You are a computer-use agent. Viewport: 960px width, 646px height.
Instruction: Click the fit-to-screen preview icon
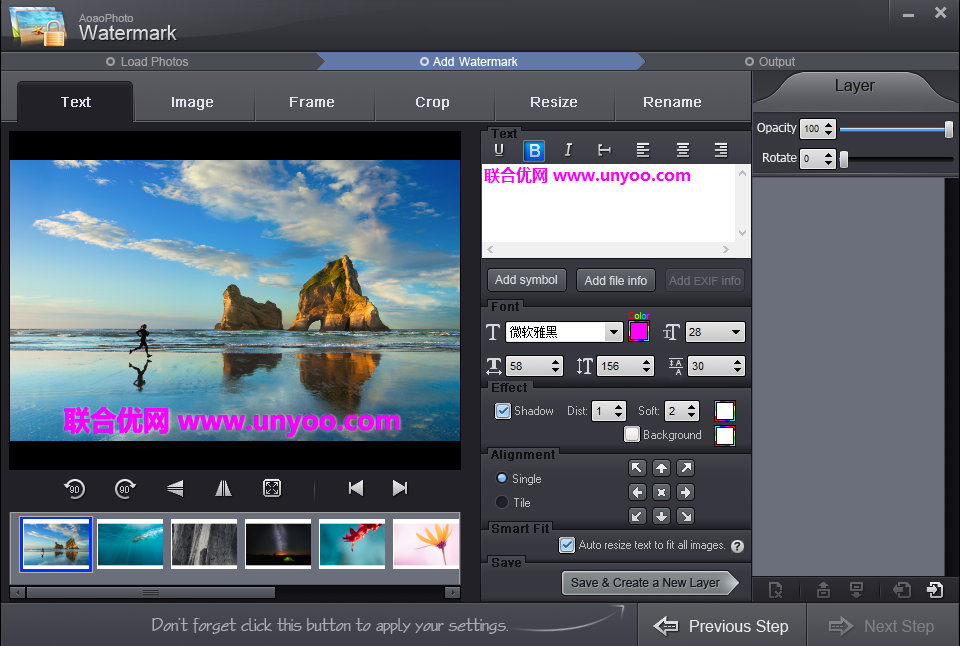(x=272, y=488)
